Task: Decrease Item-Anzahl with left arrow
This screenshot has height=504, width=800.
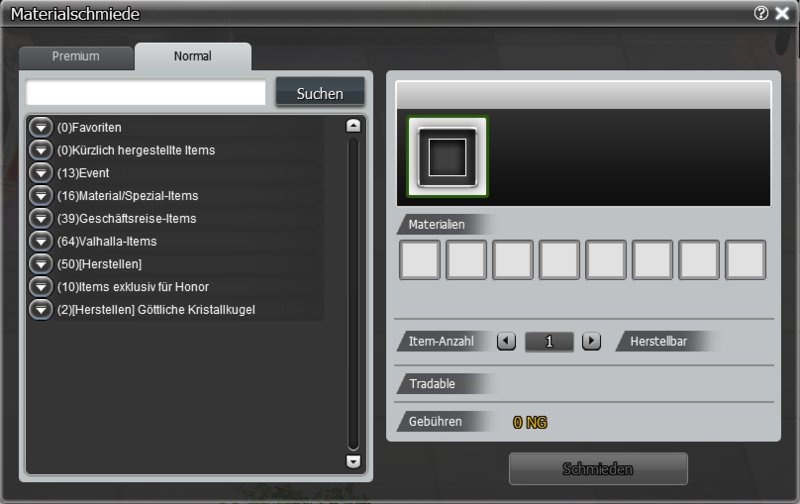Action: point(506,341)
